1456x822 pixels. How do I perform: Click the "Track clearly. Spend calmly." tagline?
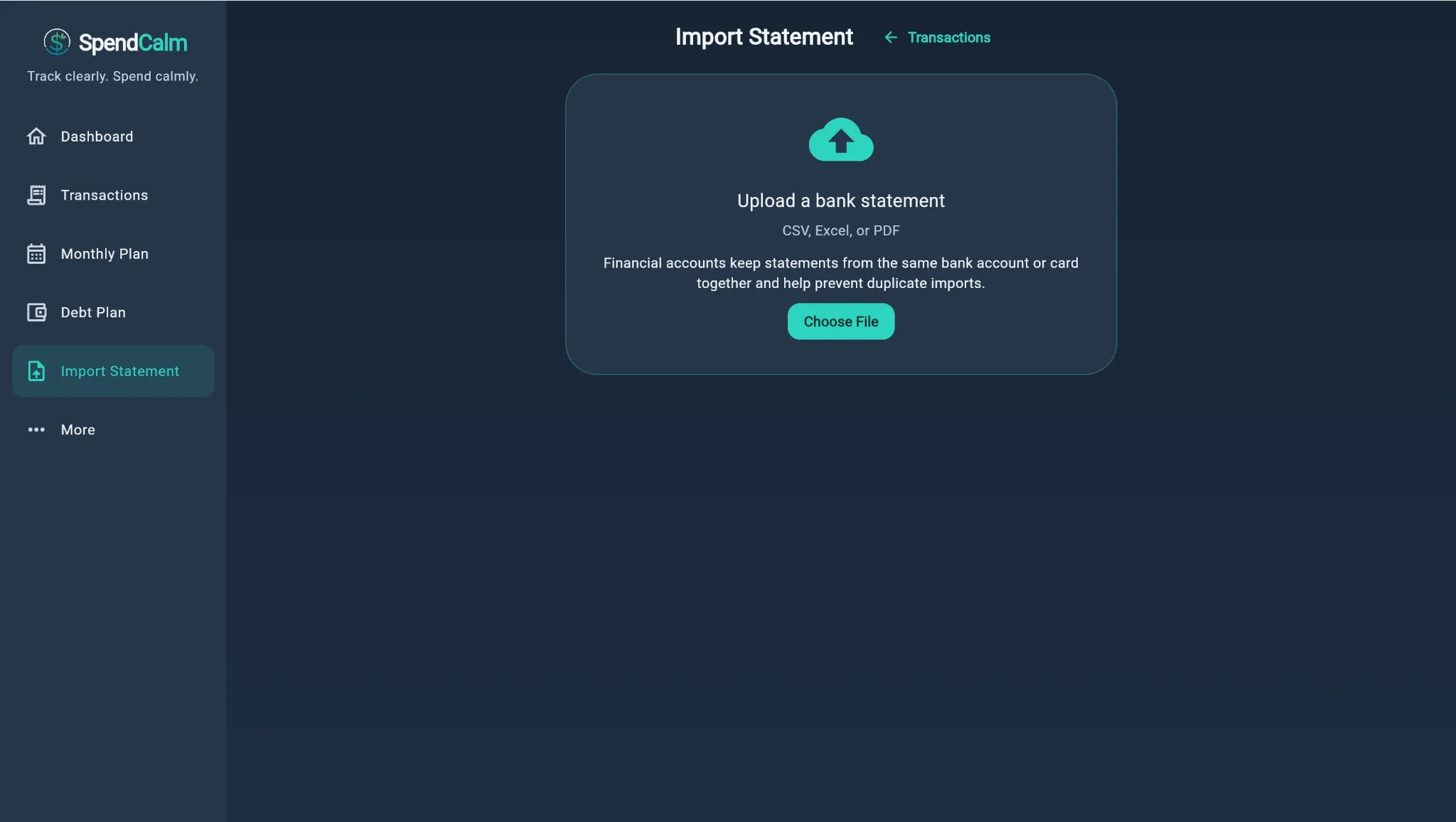click(112, 76)
